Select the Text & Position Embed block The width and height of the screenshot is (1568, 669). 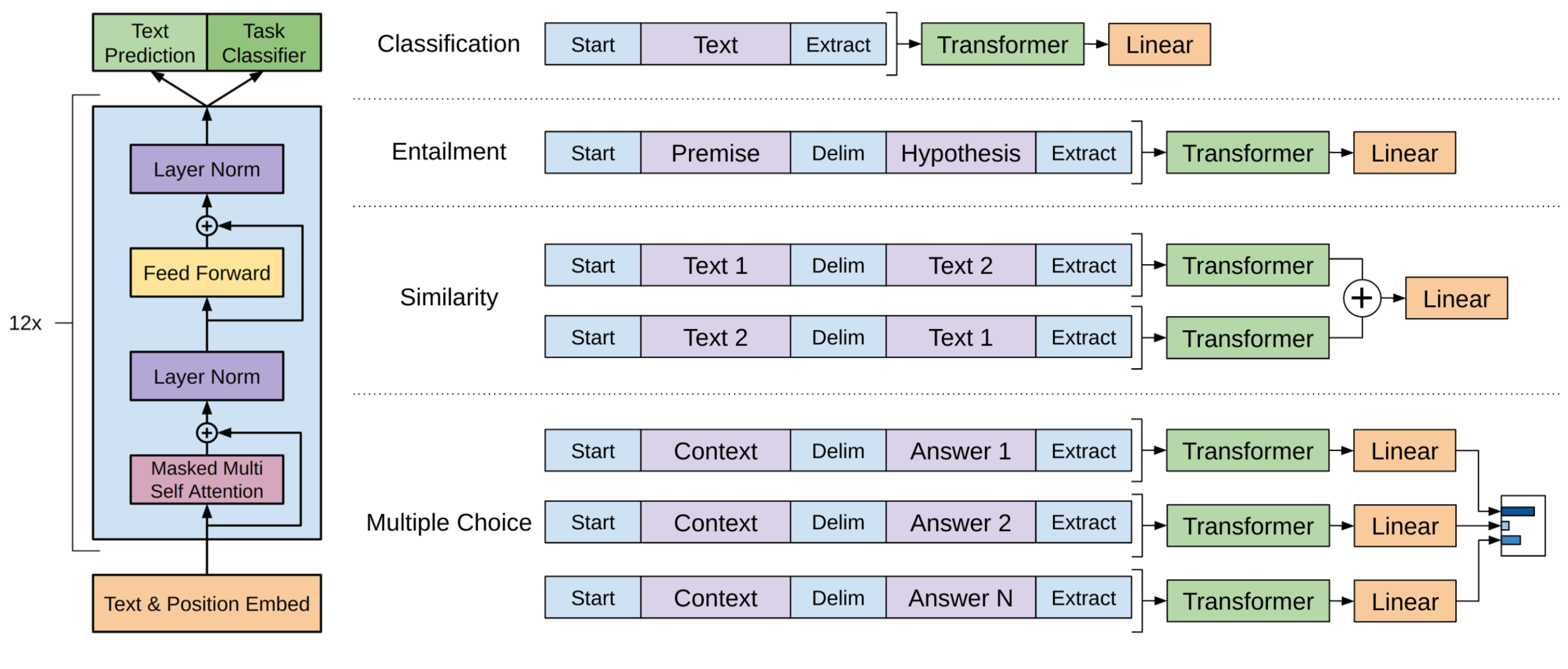(206, 603)
